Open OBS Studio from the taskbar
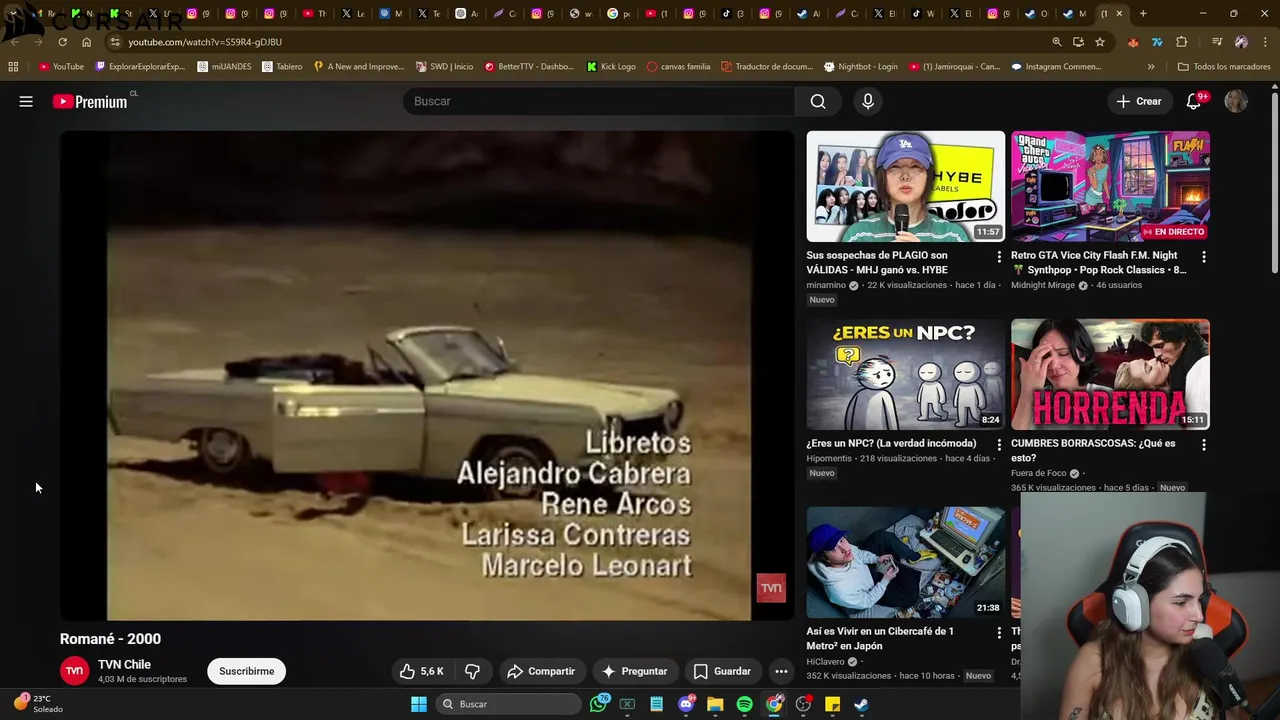Viewport: 1280px width, 720px height. coord(803,704)
